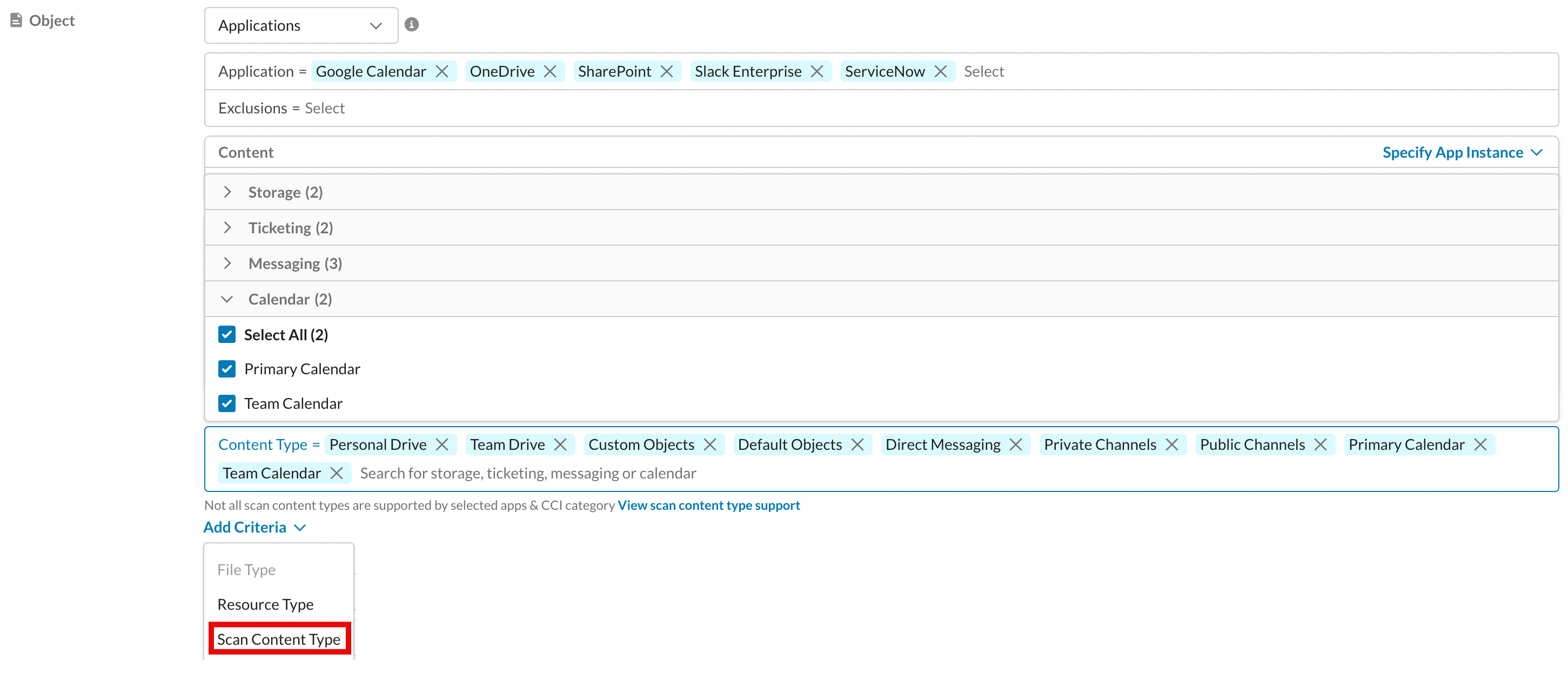Viewport: 1568px width, 674px height.
Task: Uncheck the Select All (2) checkbox
Action: pos(227,334)
